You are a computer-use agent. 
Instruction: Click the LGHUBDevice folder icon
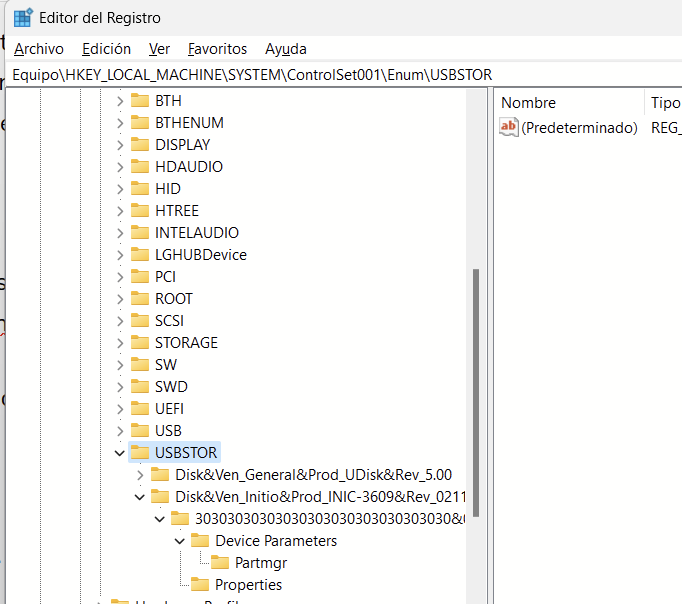coord(140,255)
